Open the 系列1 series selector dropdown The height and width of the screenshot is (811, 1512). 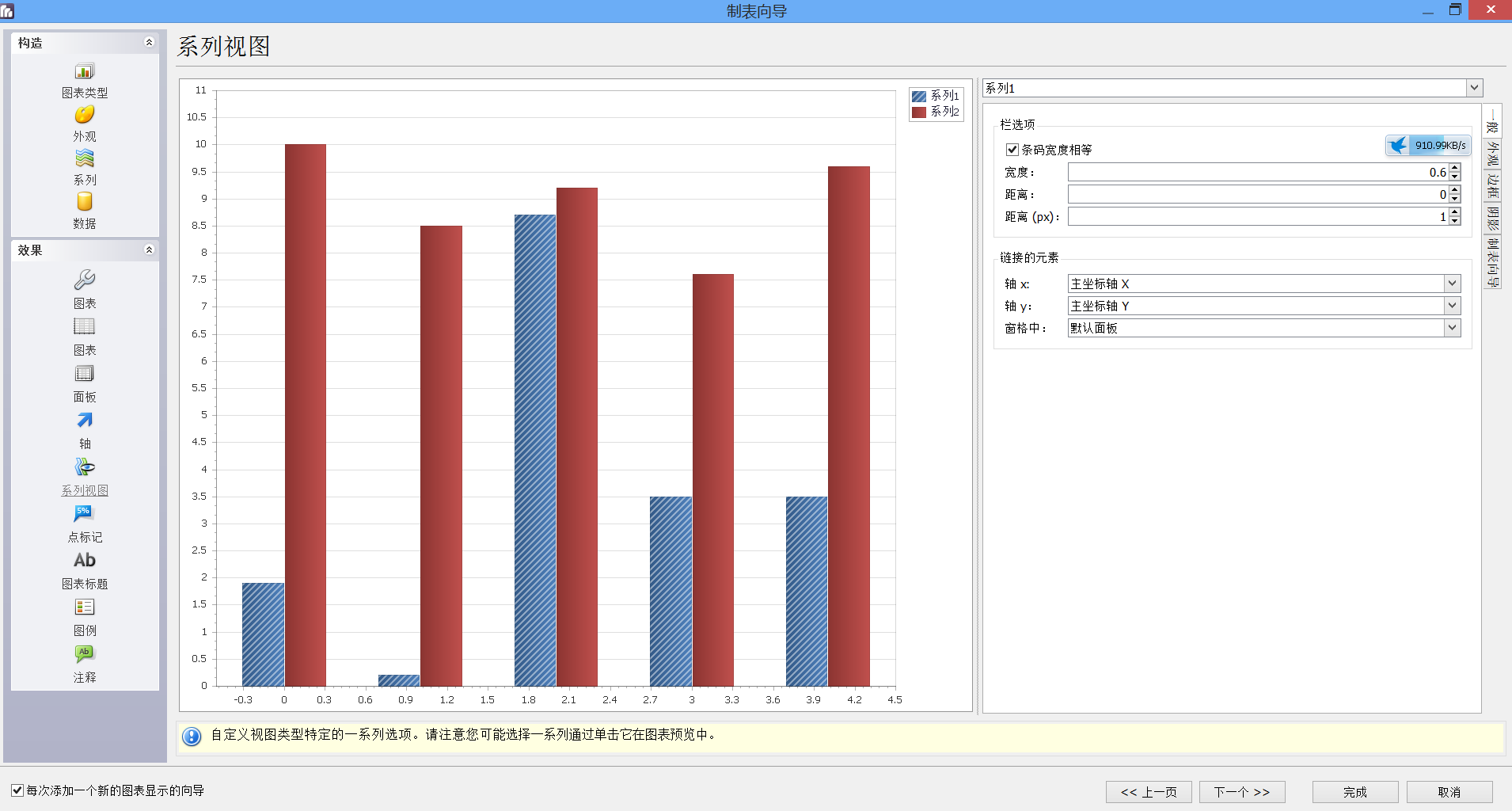[1473, 88]
